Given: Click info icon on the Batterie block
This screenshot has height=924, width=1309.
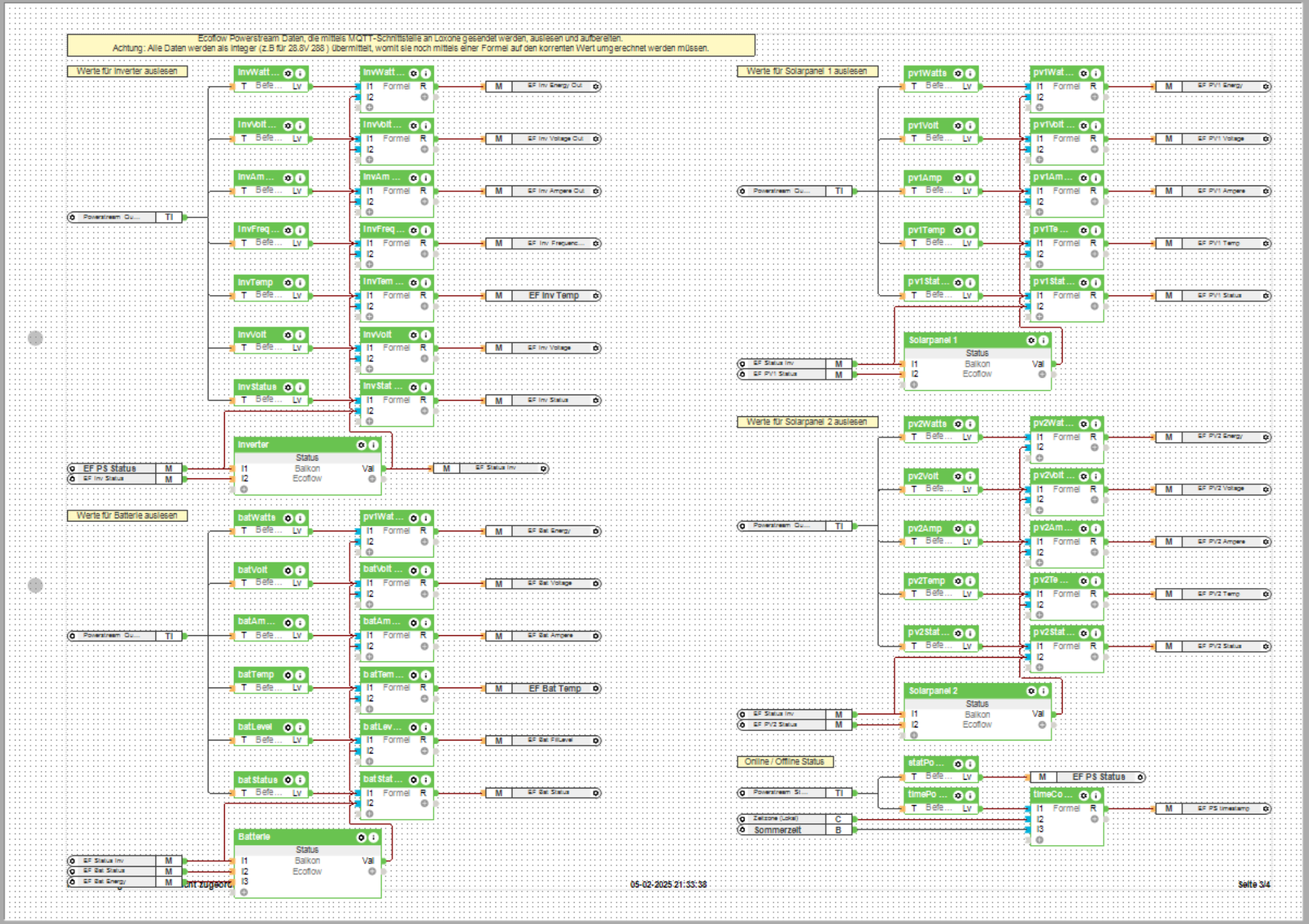Looking at the screenshot, I should point(373,838).
